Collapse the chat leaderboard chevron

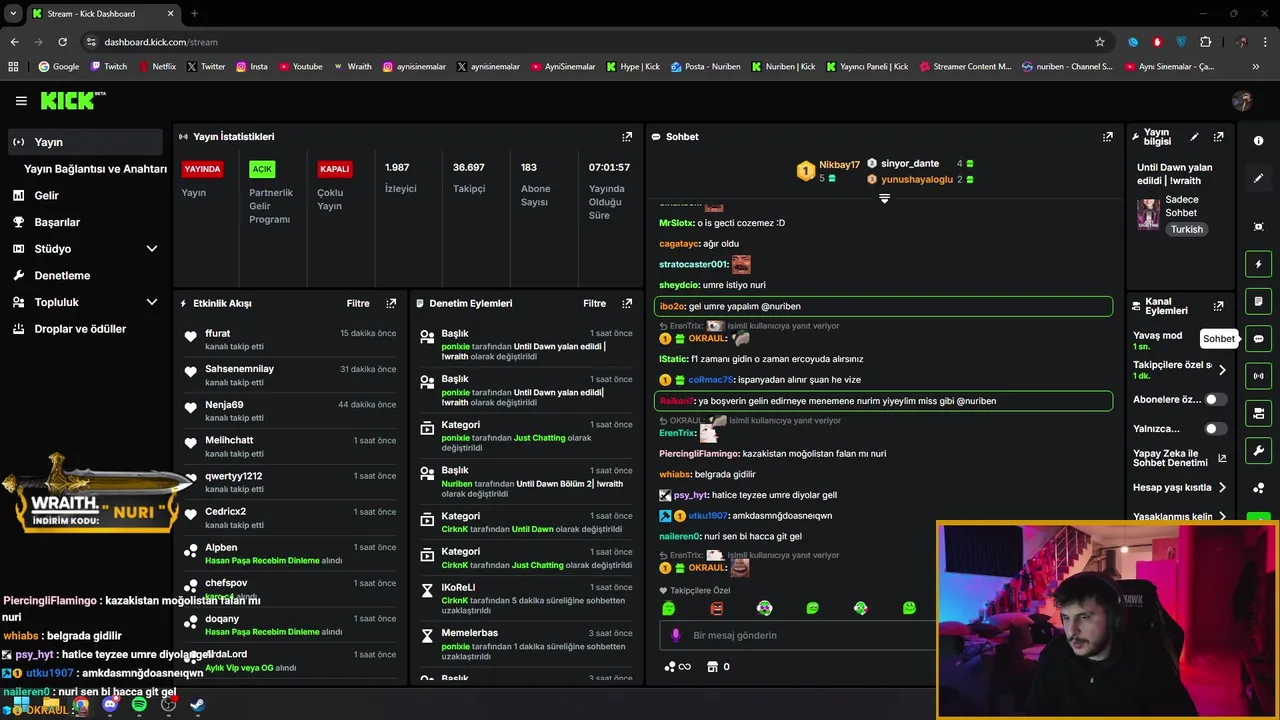pyautogui.click(x=884, y=198)
